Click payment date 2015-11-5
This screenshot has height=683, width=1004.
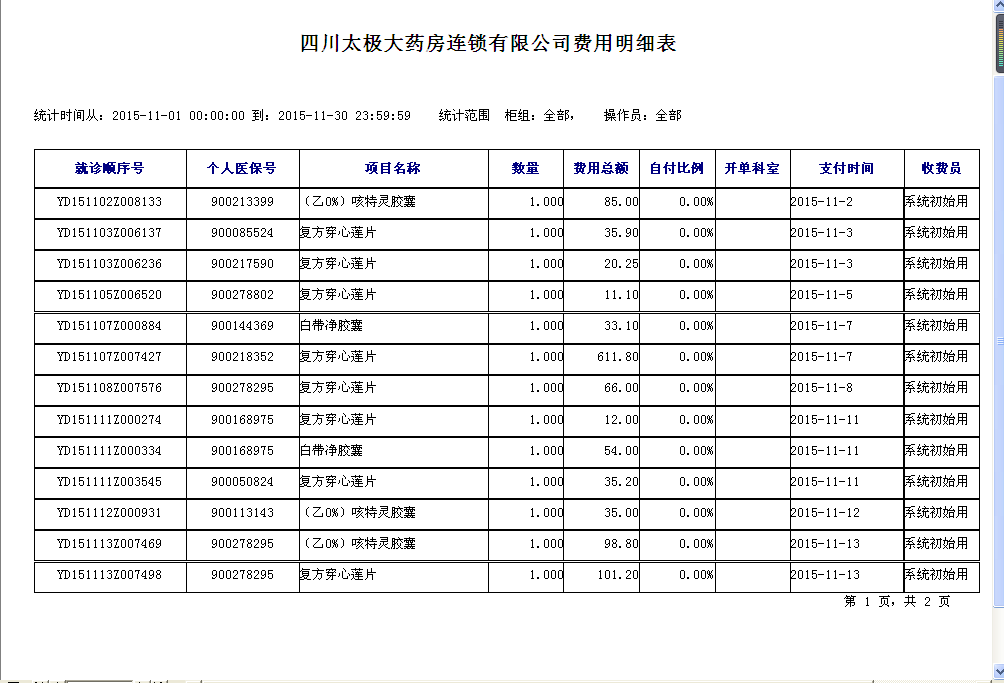[x=822, y=295]
